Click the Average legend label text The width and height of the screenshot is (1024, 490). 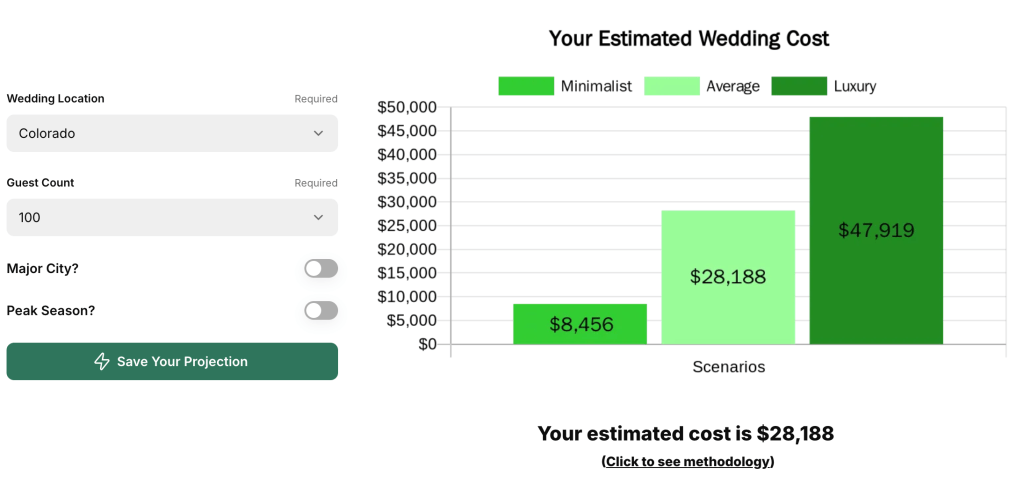click(733, 86)
